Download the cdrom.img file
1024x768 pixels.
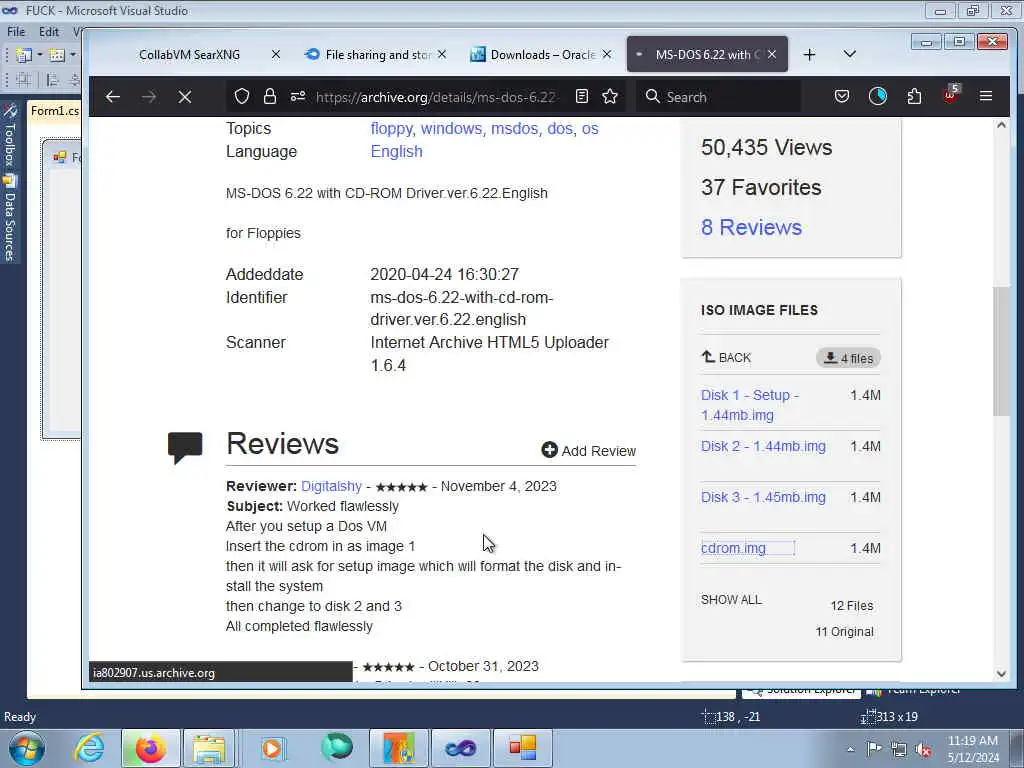pos(733,548)
